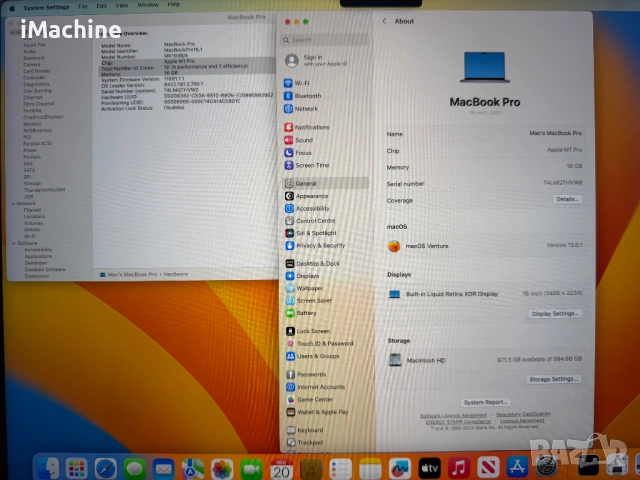Open the View menu
This screenshot has width=640, height=480.
pyautogui.click(x=122, y=6)
